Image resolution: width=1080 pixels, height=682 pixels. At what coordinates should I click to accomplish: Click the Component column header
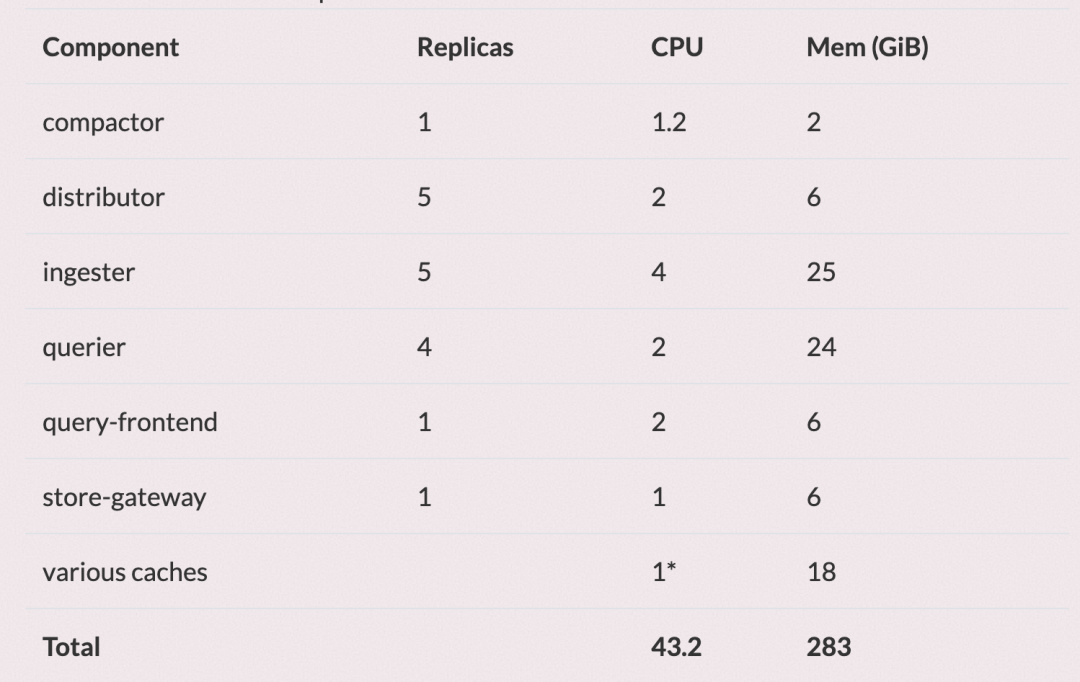coord(111,48)
